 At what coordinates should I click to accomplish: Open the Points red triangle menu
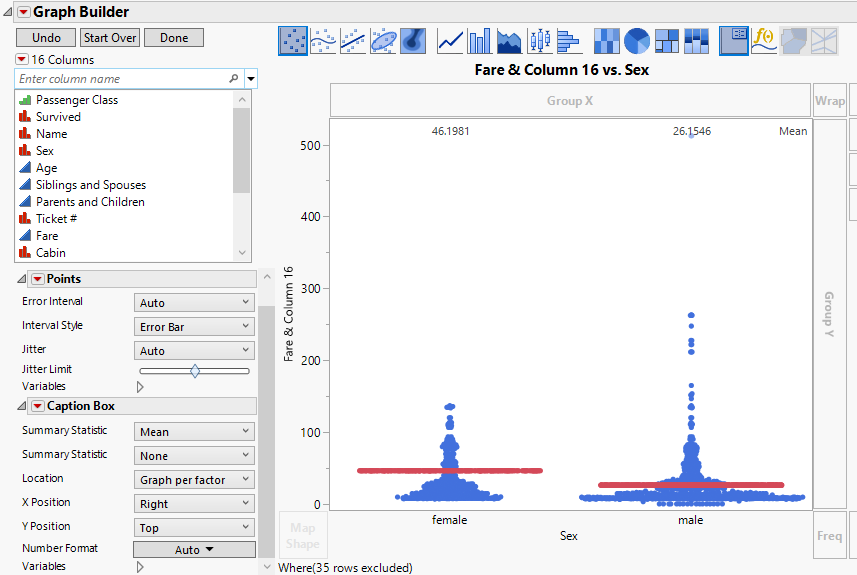pos(38,279)
